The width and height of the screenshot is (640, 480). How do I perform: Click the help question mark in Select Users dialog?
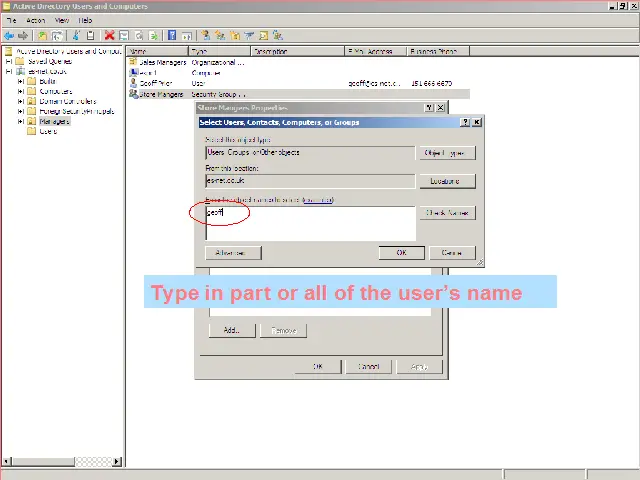pos(465,122)
